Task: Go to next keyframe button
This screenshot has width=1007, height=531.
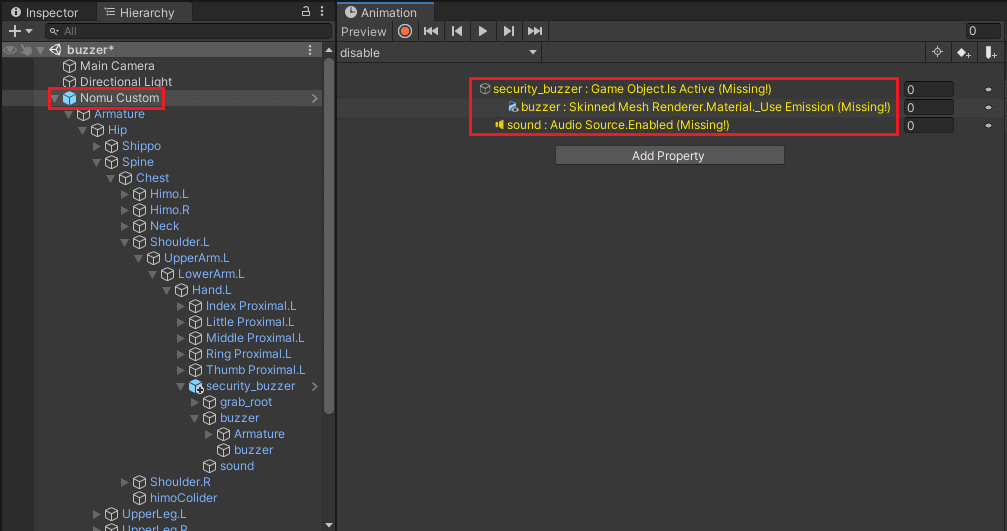Action: (509, 31)
